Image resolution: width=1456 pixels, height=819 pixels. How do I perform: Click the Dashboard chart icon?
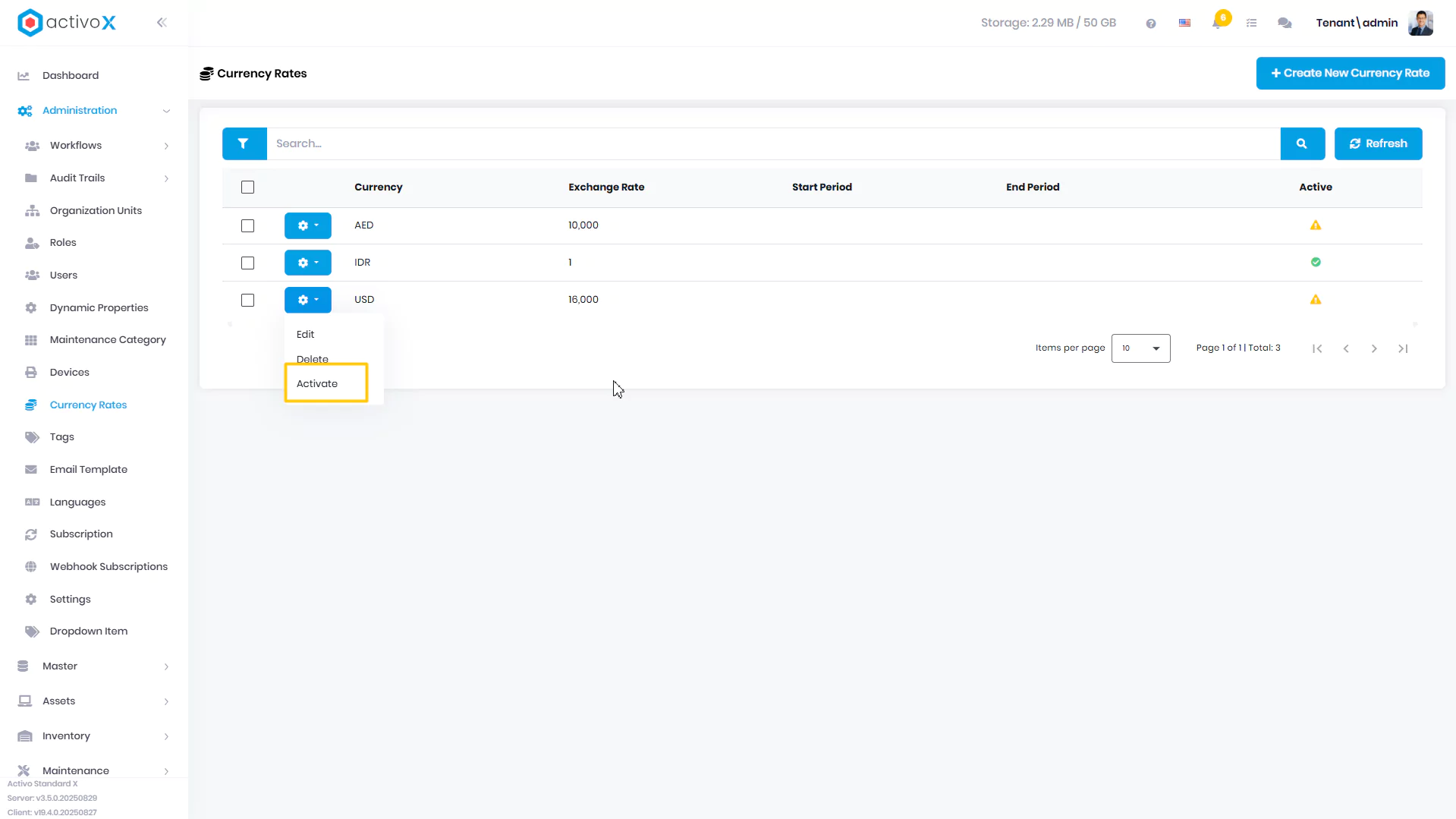click(24, 76)
